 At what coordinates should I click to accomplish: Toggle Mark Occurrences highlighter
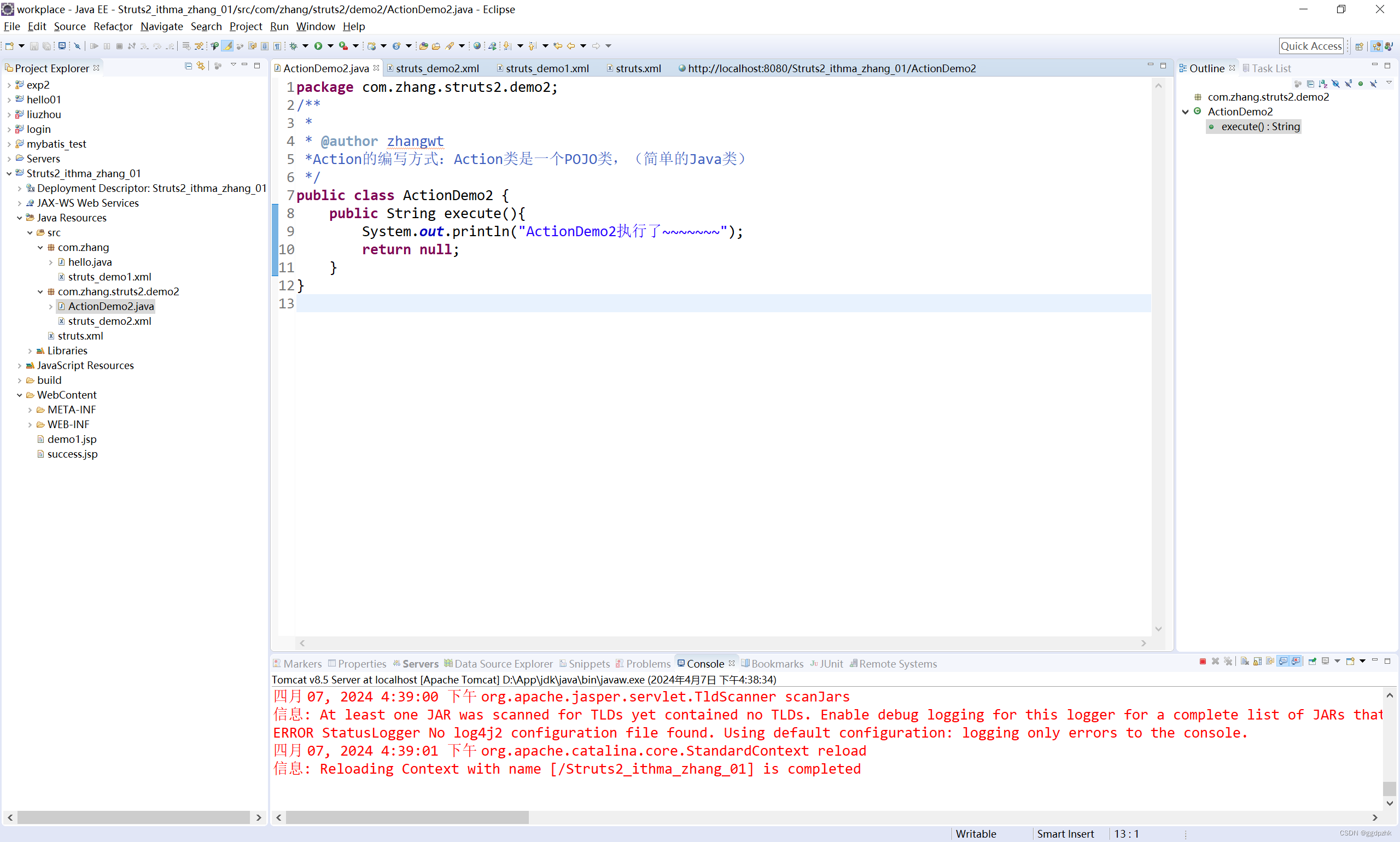click(227, 46)
